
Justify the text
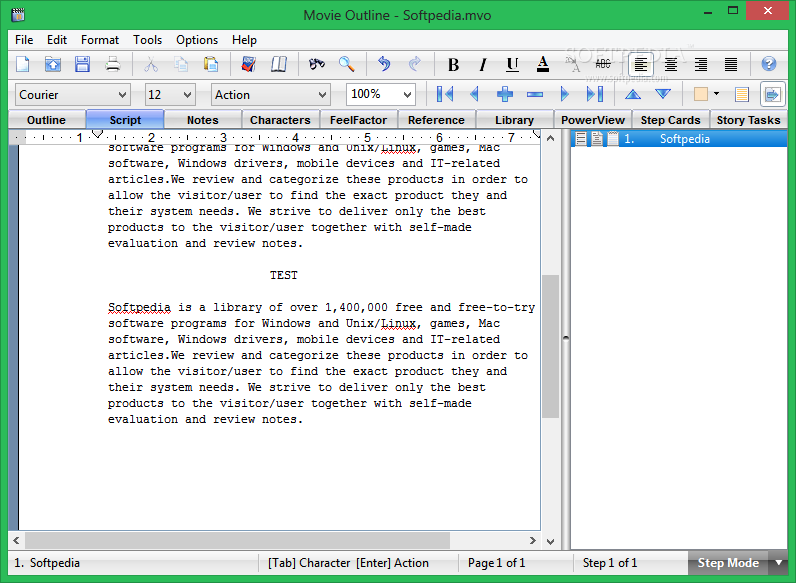coord(731,64)
